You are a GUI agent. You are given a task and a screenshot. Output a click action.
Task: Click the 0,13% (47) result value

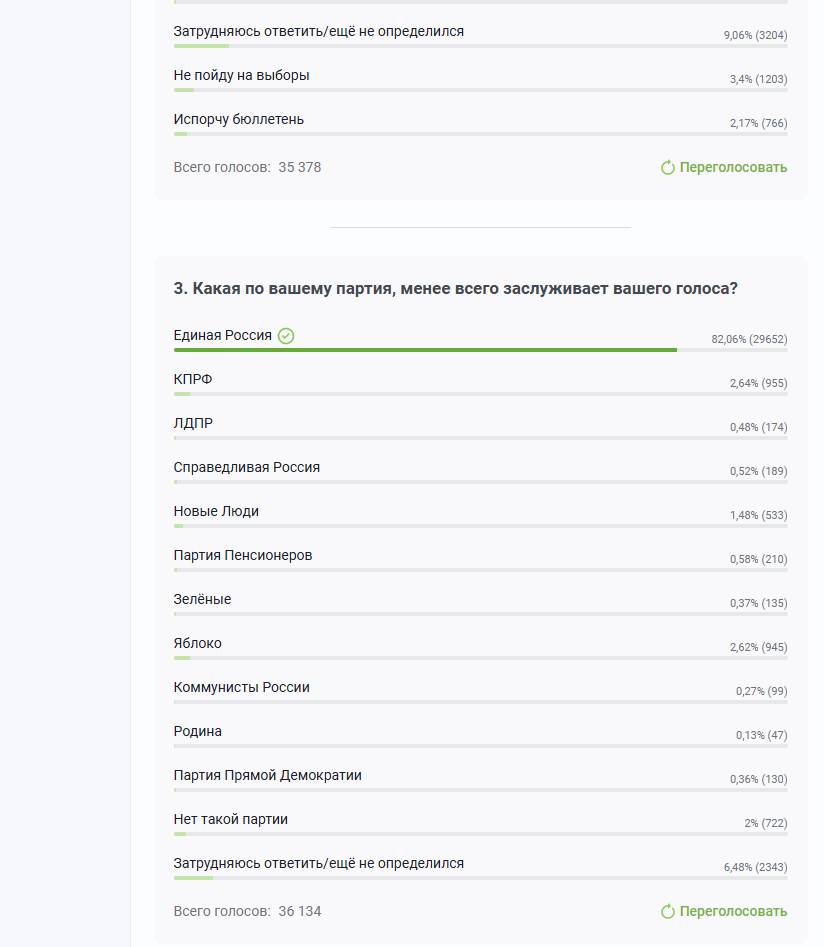point(761,736)
